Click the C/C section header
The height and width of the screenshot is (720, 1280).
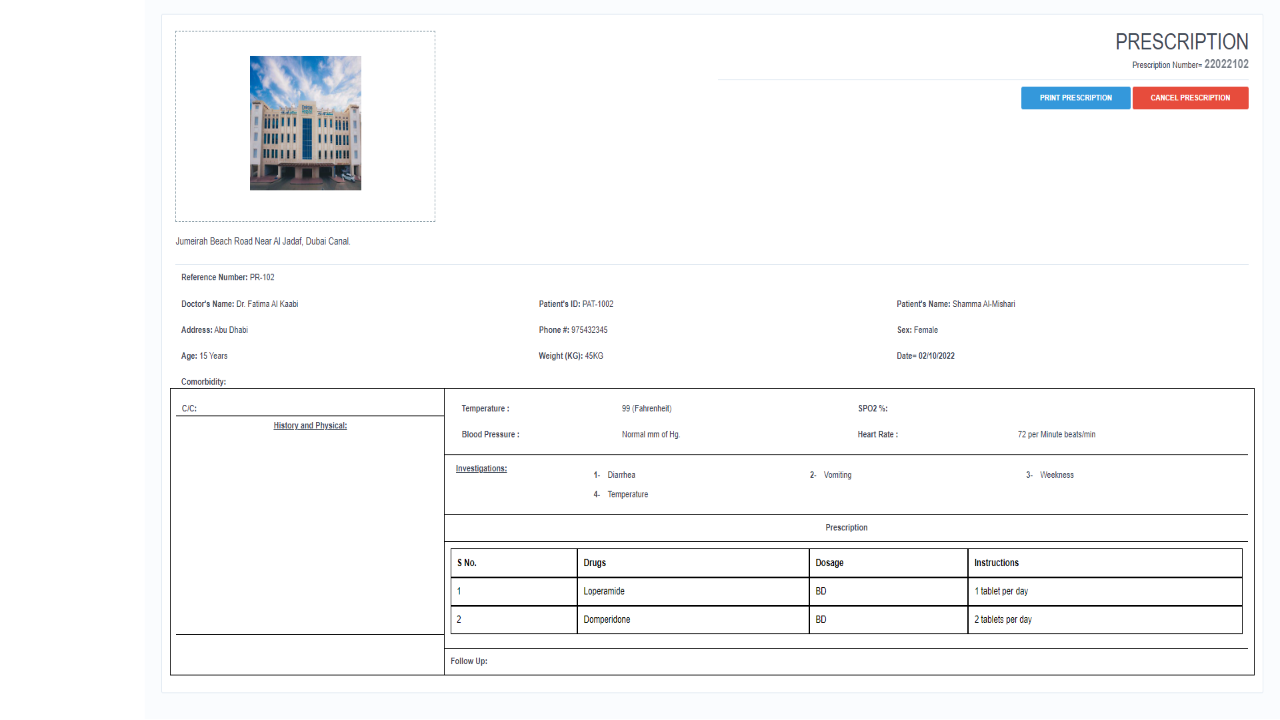(188, 407)
